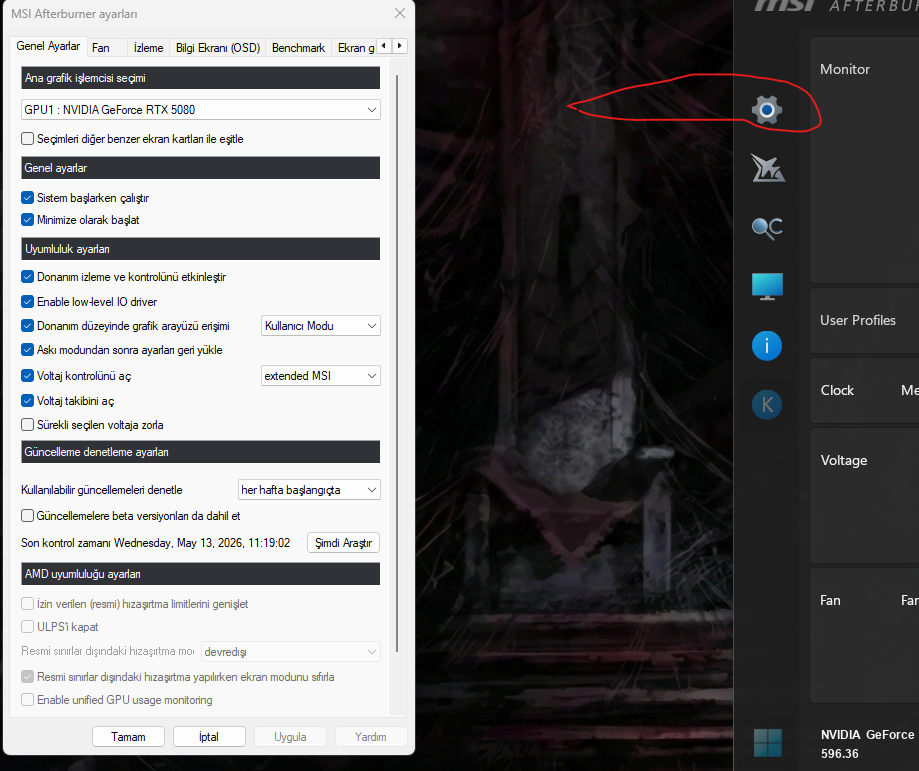This screenshot has width=919, height=771.
Task: Toggle 'Donanım izleme ve kontrolünü etkinleştir'
Action: (28, 277)
